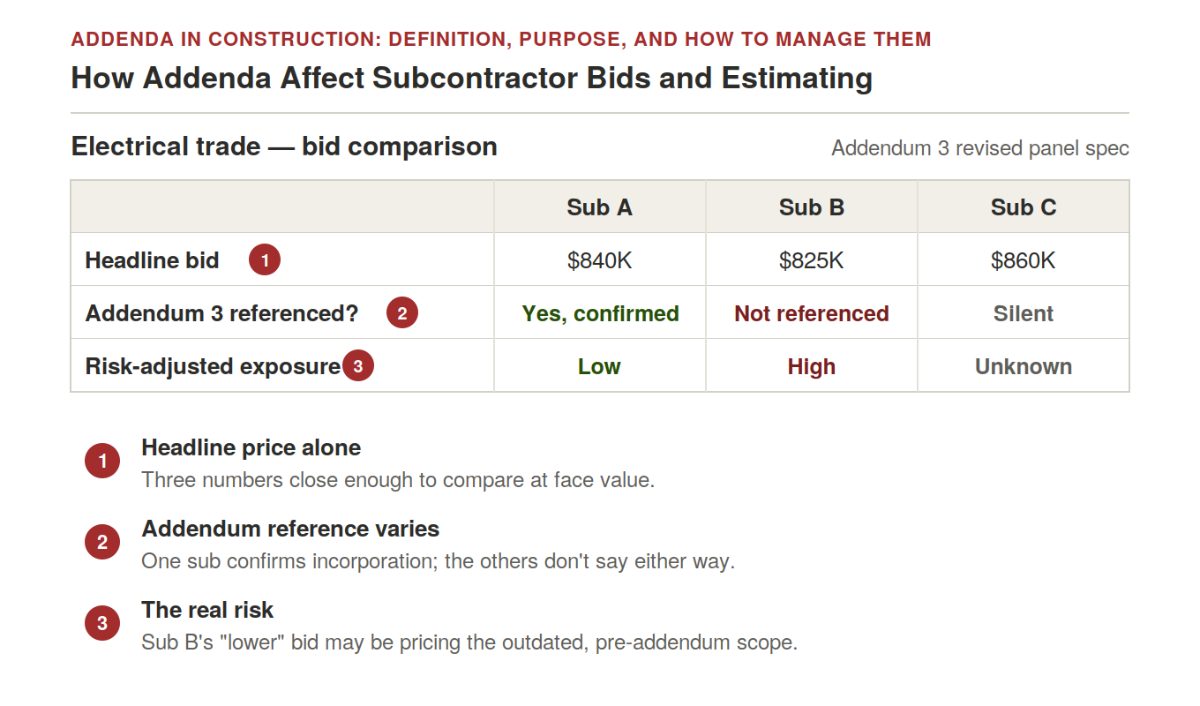Select the $825K bid cell

point(811,260)
